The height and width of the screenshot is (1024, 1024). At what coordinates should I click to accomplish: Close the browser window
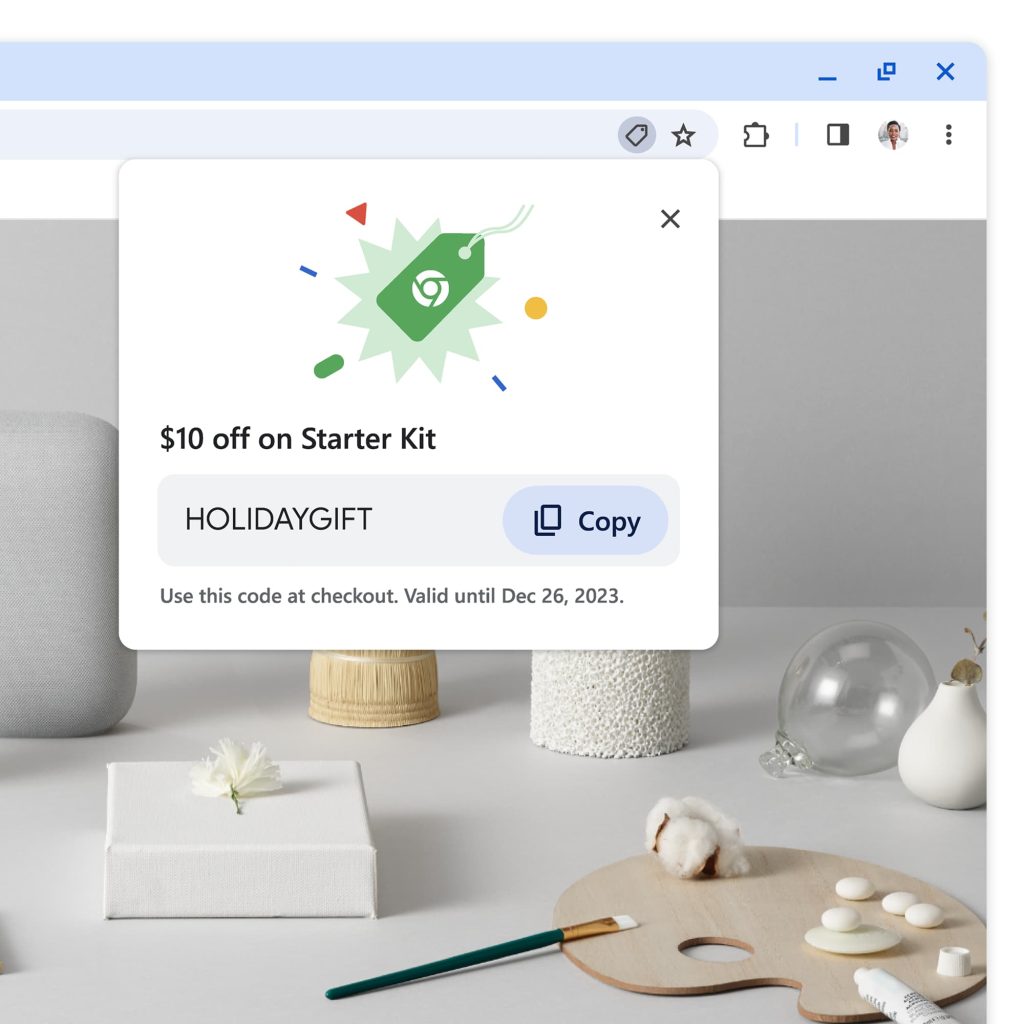pyautogui.click(x=945, y=71)
